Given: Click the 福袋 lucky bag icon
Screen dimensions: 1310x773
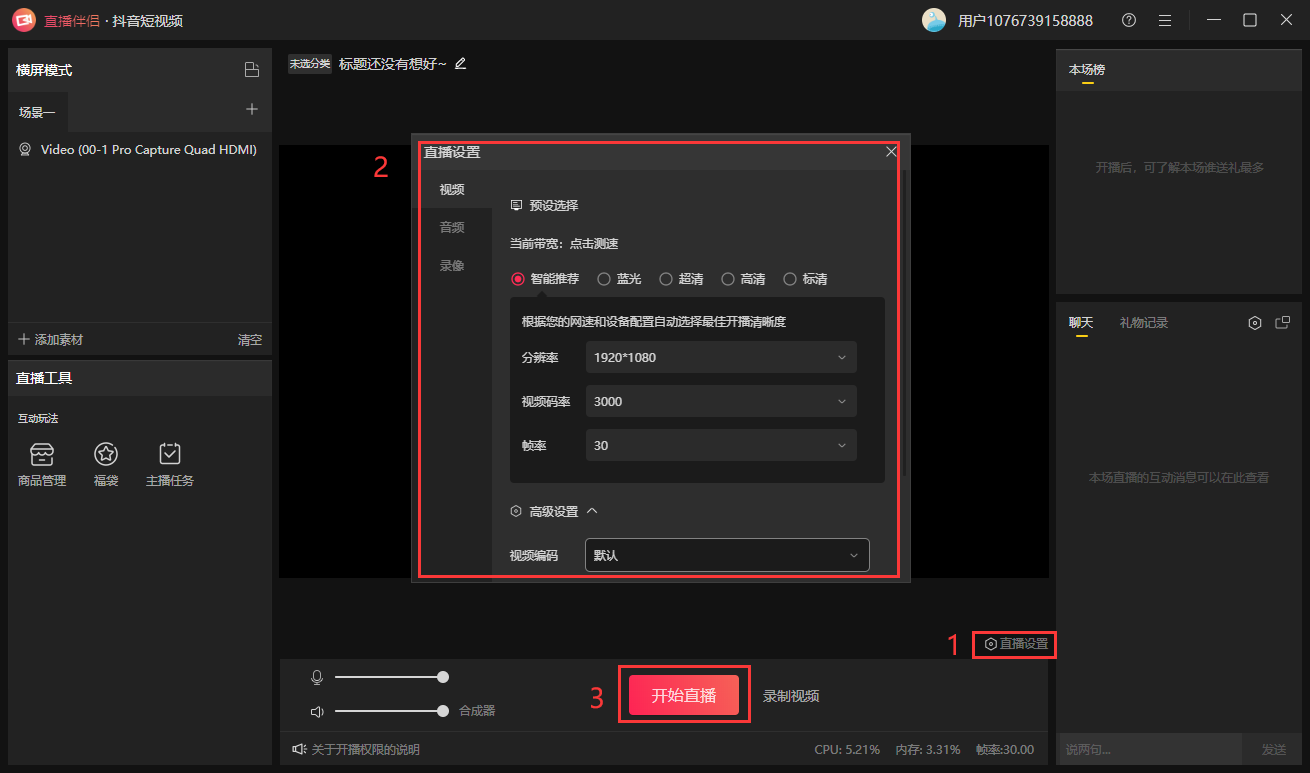Looking at the screenshot, I should point(106,456).
